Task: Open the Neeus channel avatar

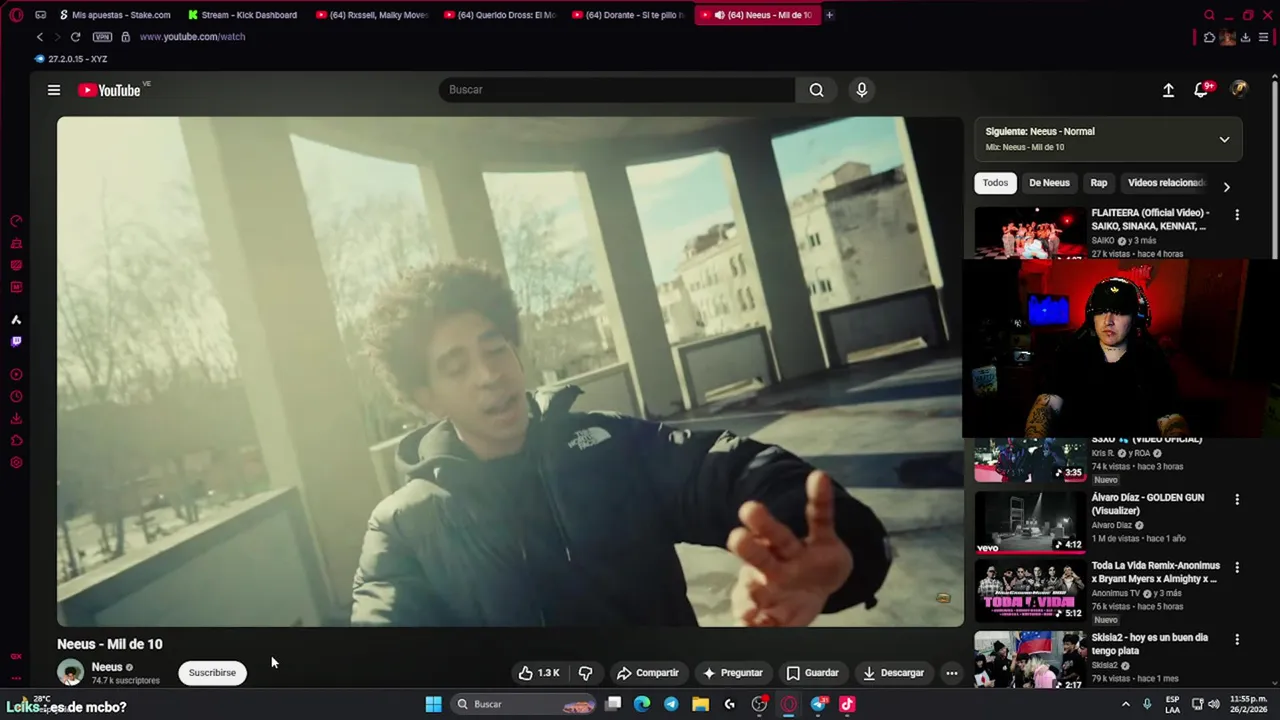Action: pyautogui.click(x=70, y=673)
